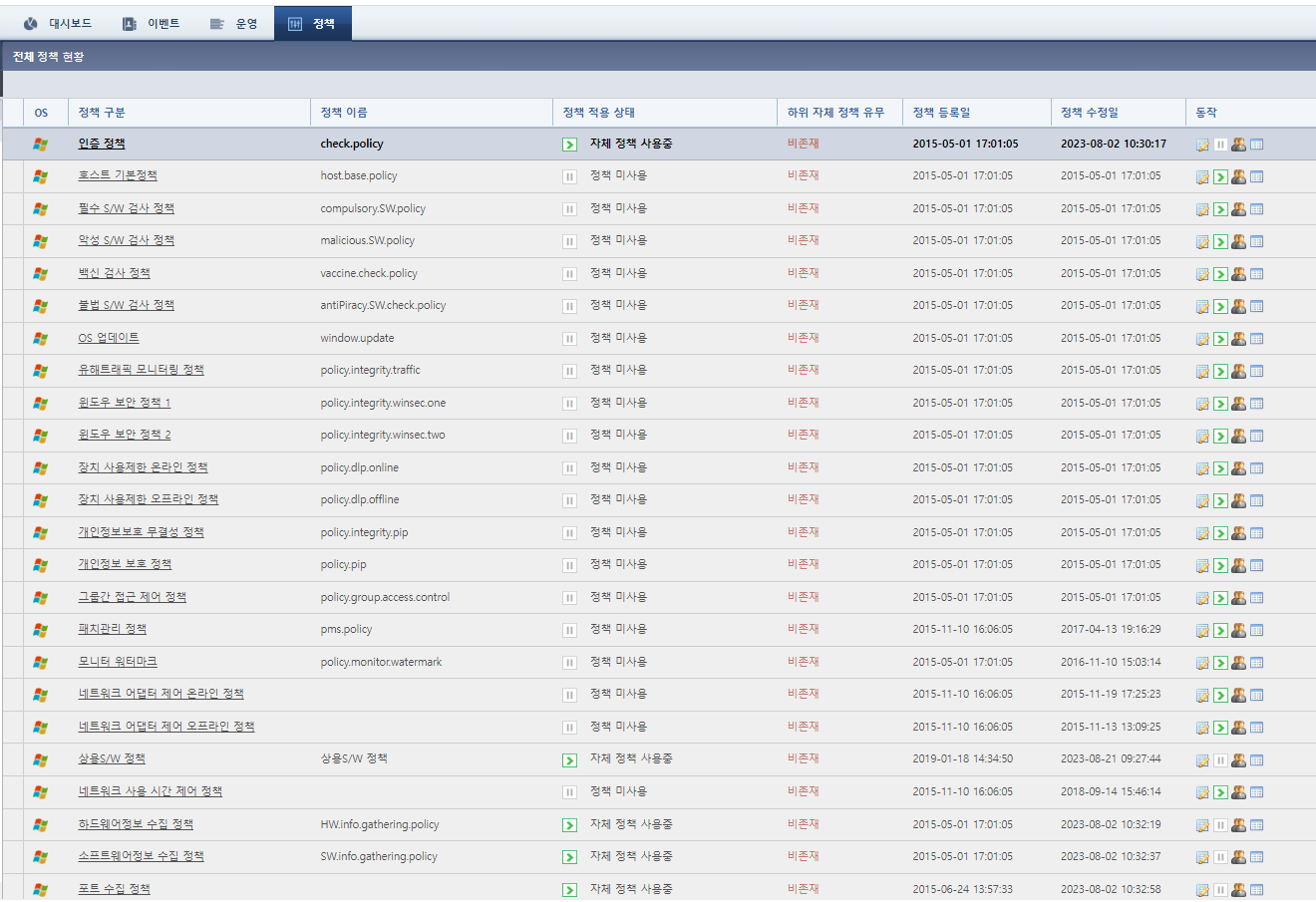
Task: Open the 대시보드 tab
Action: pyautogui.click(x=58, y=23)
